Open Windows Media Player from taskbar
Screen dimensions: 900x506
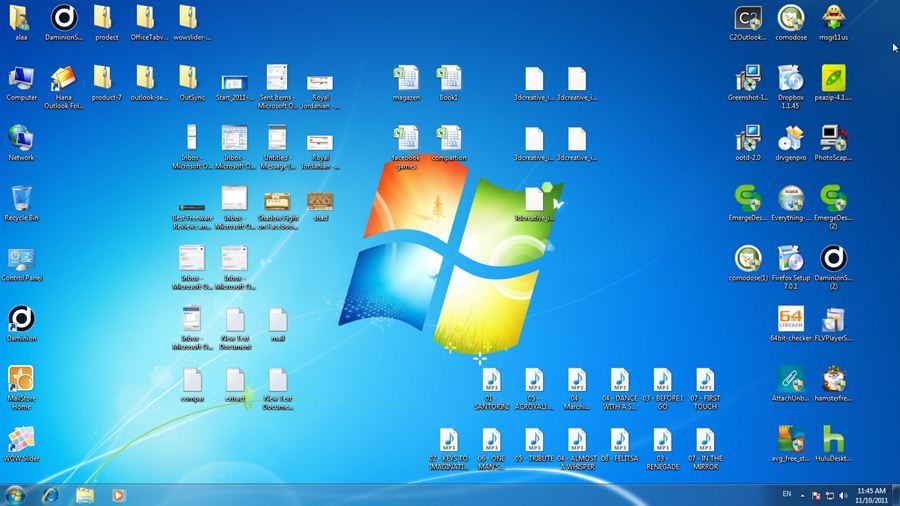pyautogui.click(x=118, y=495)
